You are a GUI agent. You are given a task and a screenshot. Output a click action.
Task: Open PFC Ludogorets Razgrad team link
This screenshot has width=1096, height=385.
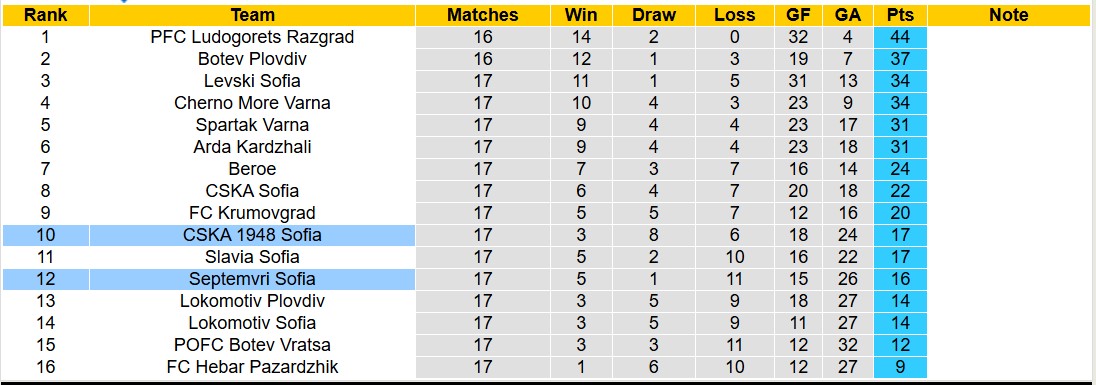pyautogui.click(x=252, y=37)
